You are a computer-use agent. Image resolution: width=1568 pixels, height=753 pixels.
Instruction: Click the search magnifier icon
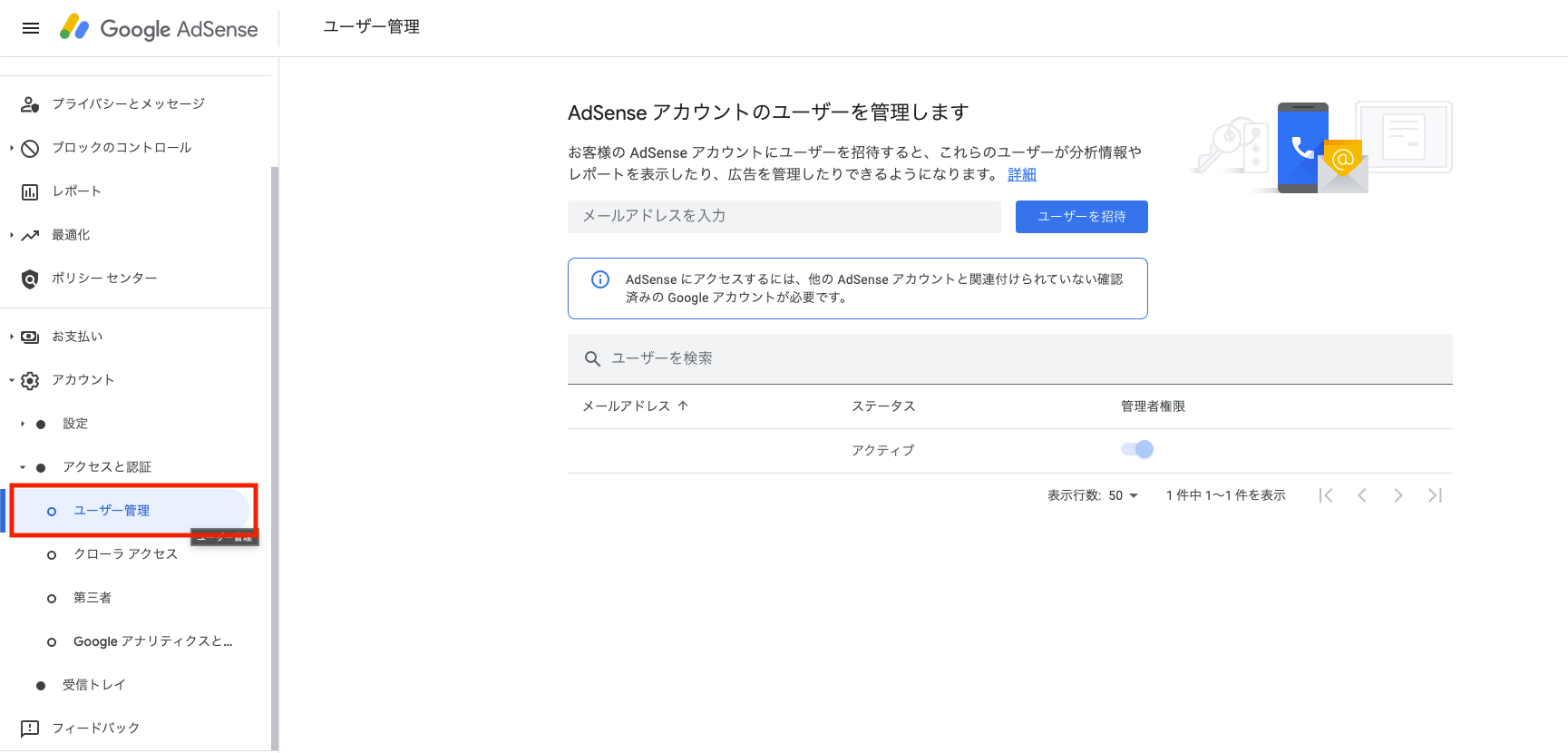point(592,358)
